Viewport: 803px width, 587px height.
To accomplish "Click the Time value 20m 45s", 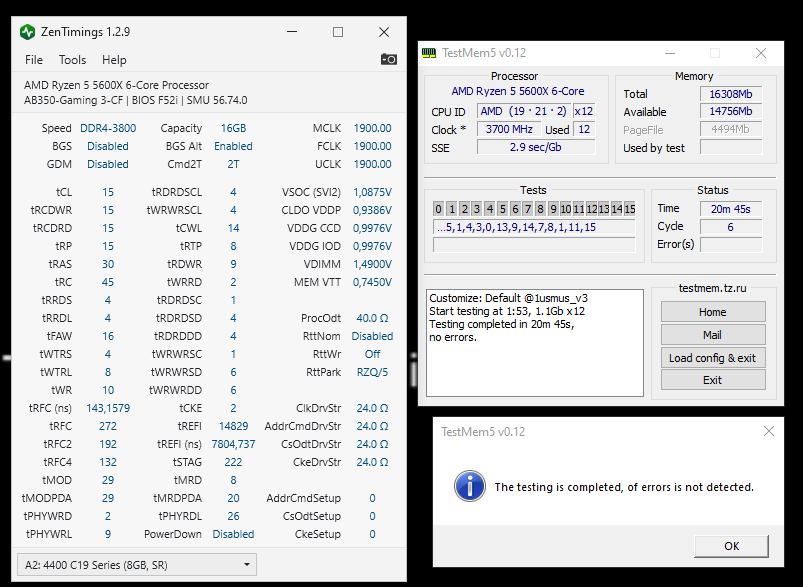I will (x=731, y=208).
